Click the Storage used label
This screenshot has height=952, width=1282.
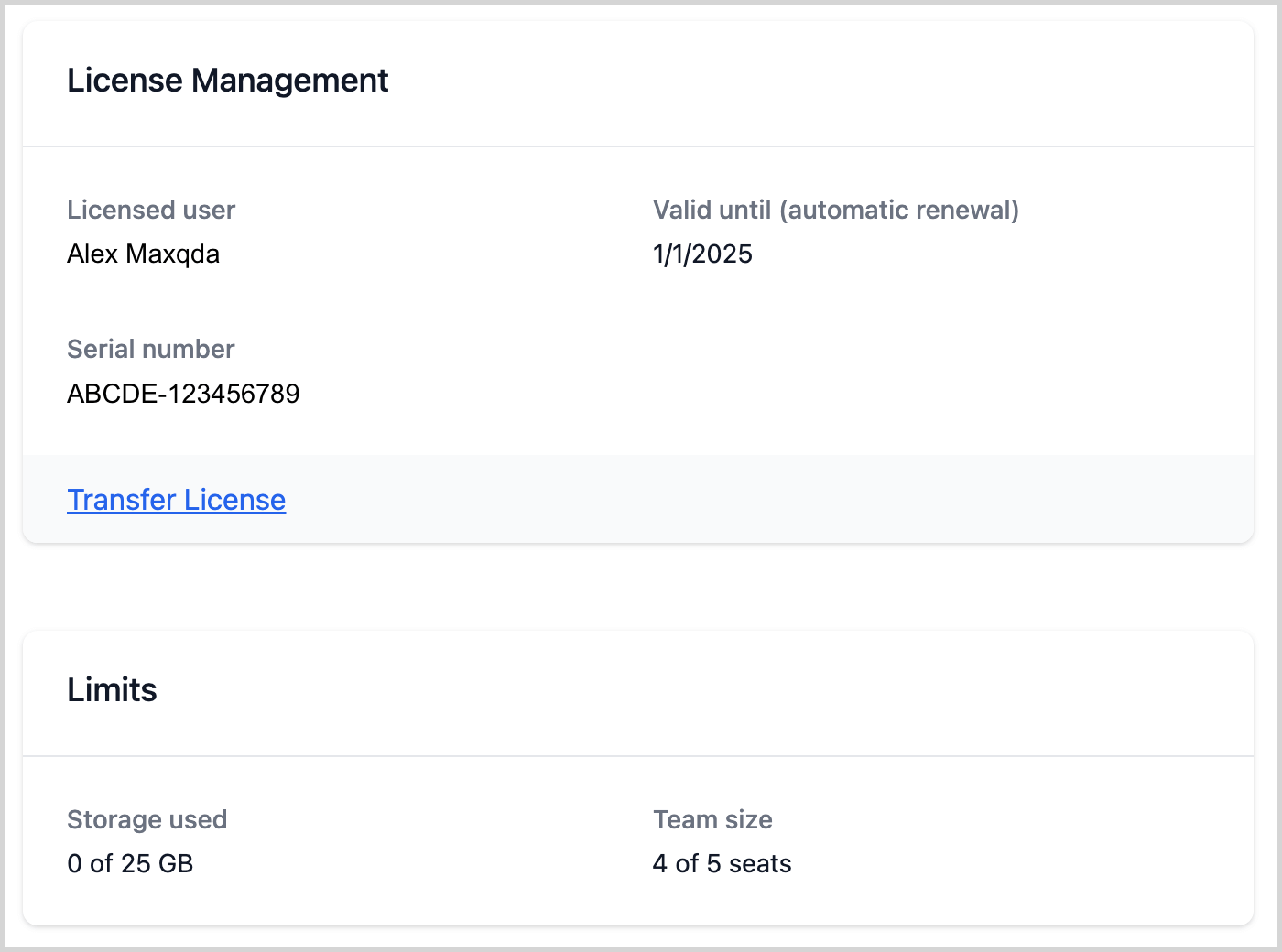click(147, 820)
